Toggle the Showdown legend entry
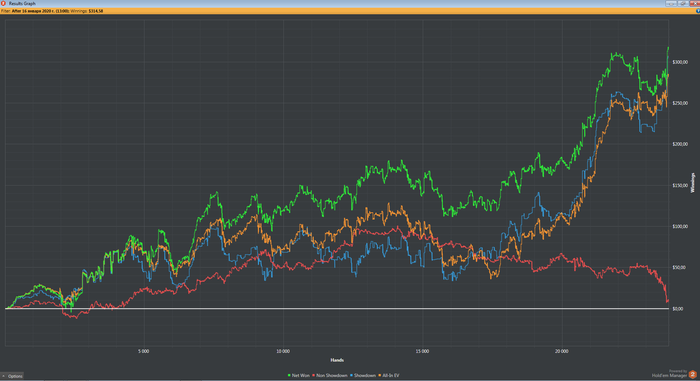 click(363, 376)
